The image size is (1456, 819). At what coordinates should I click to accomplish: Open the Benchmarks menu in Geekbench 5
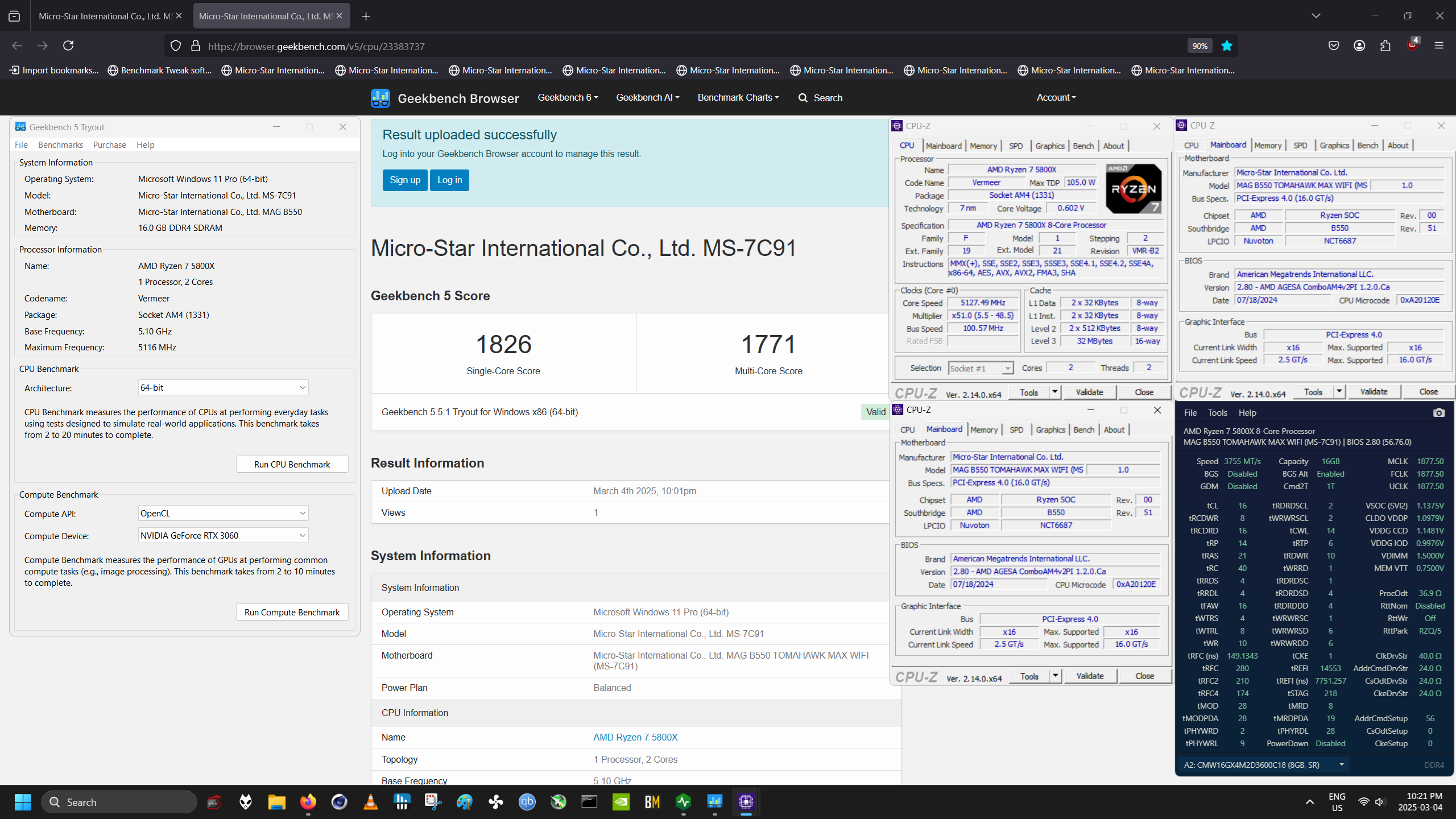pyautogui.click(x=60, y=145)
